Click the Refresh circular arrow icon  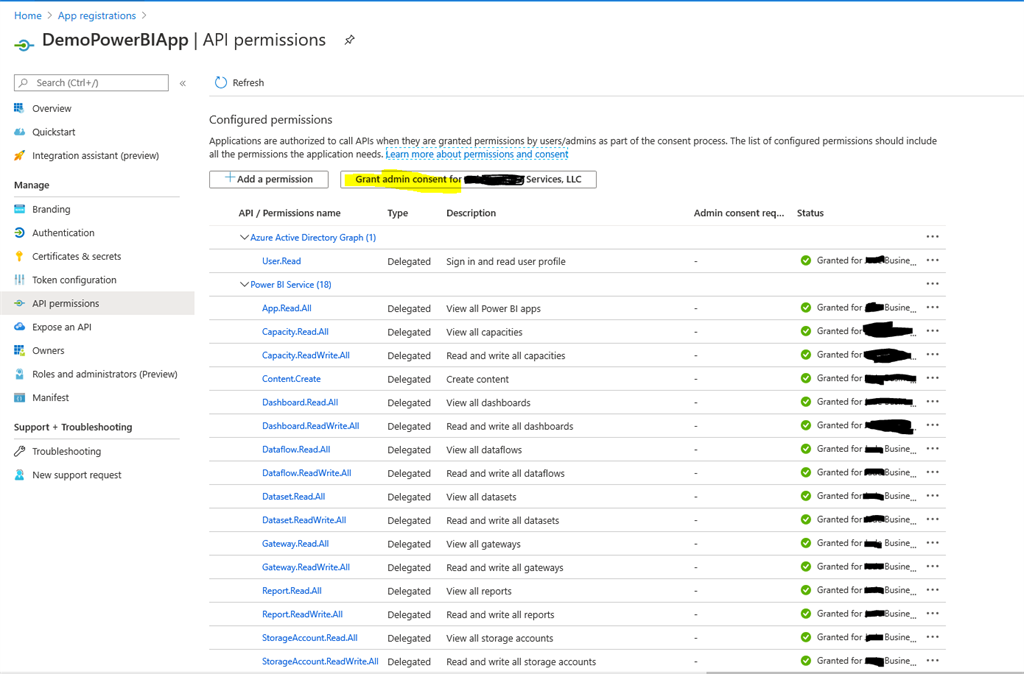tap(221, 82)
